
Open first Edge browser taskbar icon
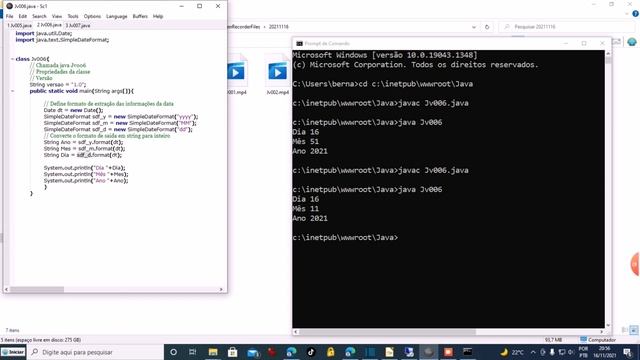[x=291, y=352]
